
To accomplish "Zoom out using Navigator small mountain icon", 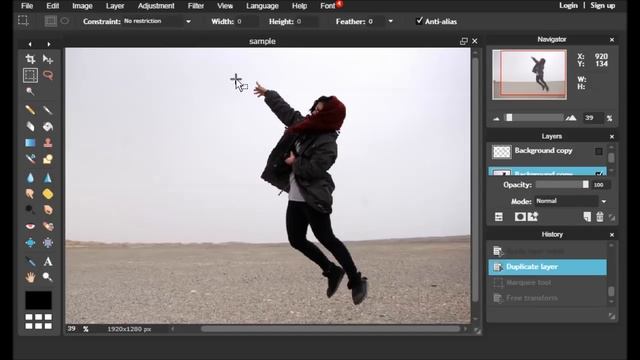I will point(496,118).
